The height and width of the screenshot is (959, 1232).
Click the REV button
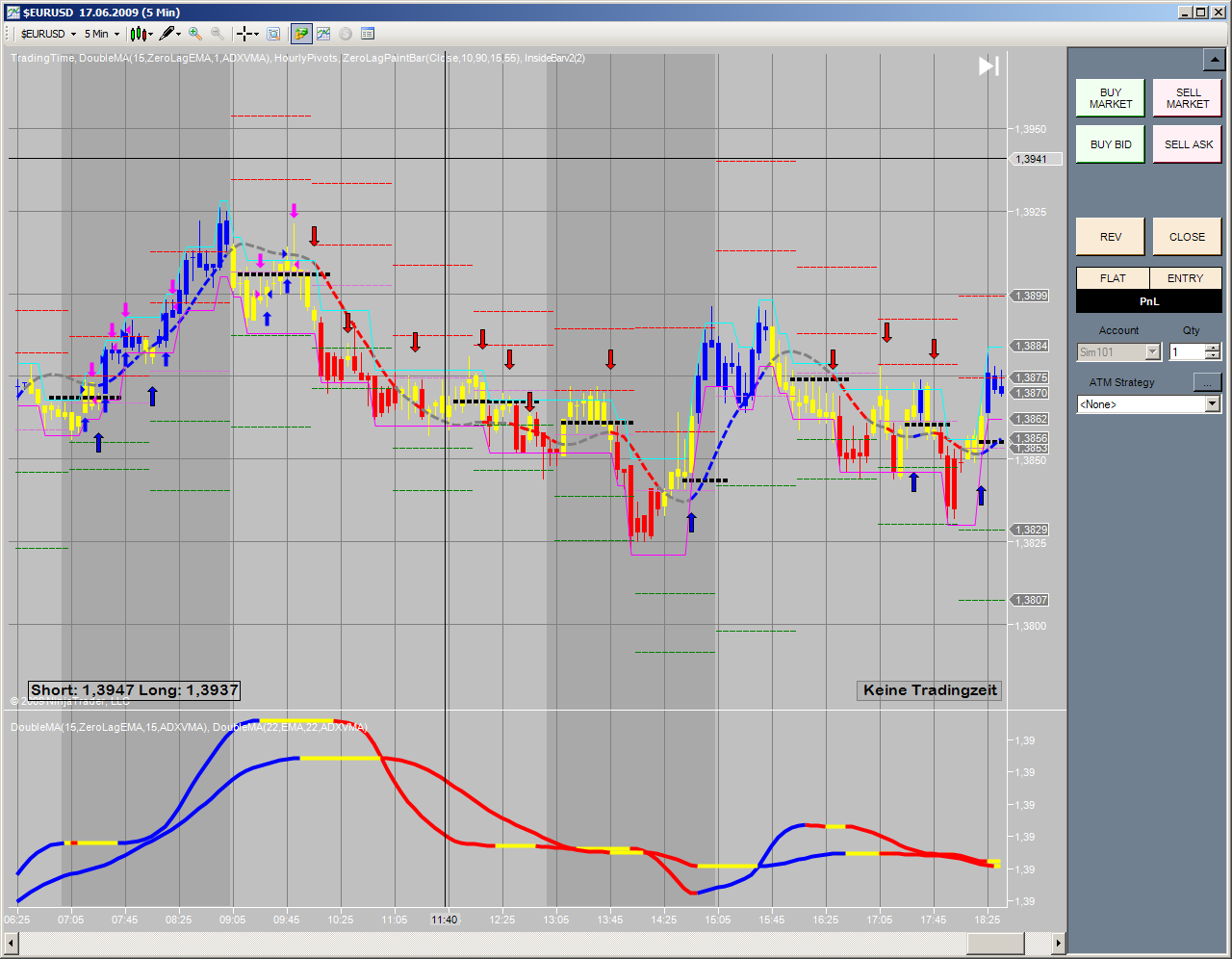tap(1111, 237)
